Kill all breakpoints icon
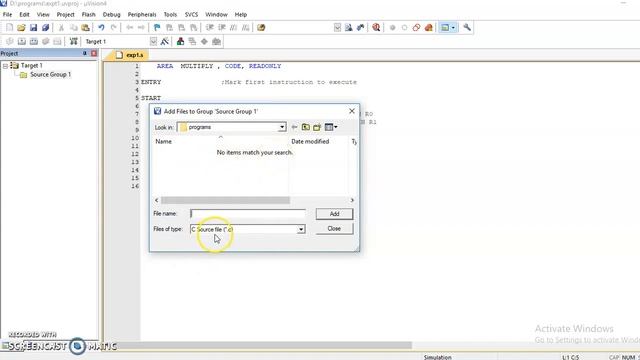This screenshot has height=360, width=640. (429, 28)
